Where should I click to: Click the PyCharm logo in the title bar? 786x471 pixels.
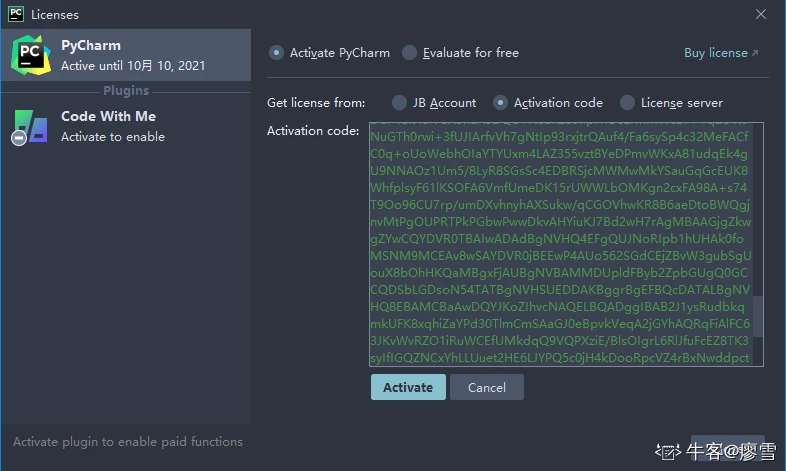coord(16,15)
